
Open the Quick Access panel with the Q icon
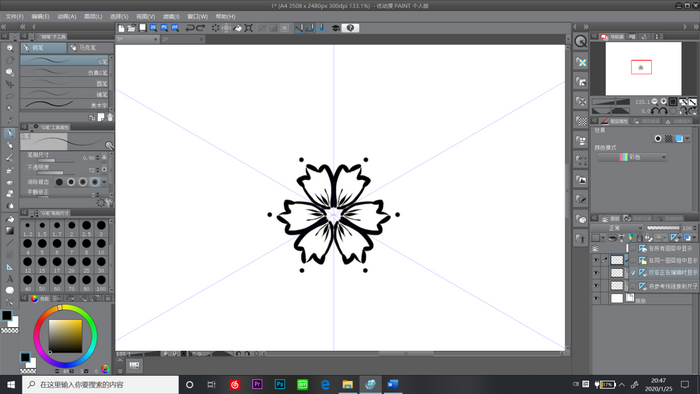[580, 41]
